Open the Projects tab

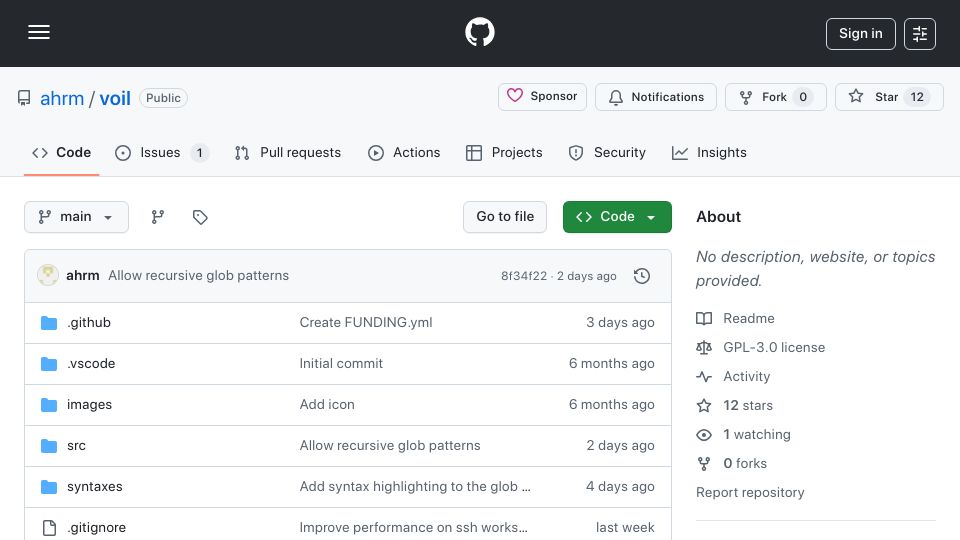coord(504,152)
